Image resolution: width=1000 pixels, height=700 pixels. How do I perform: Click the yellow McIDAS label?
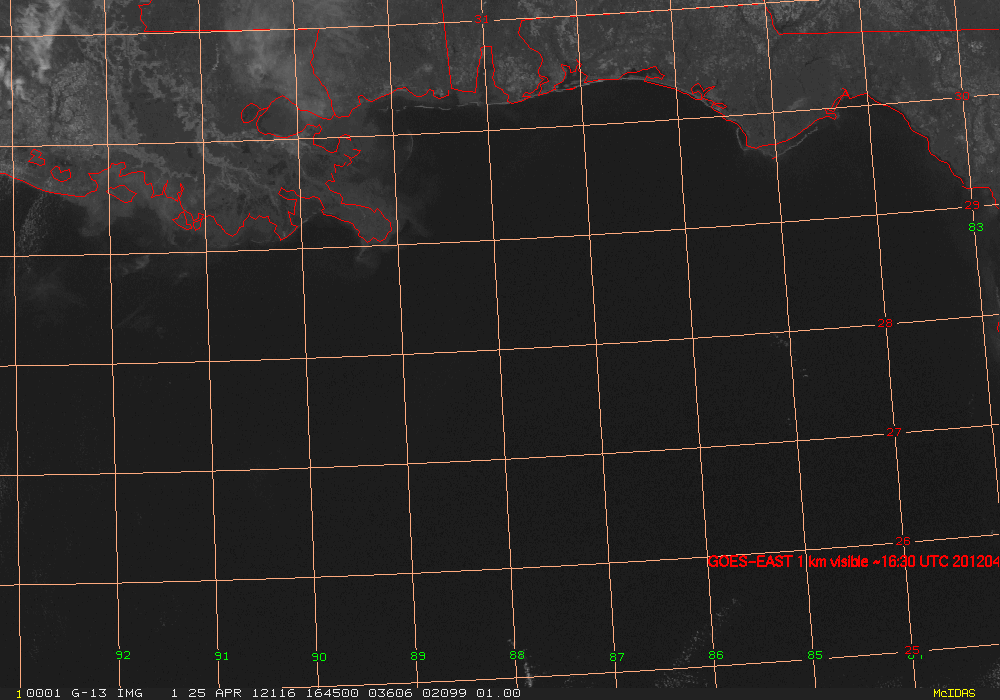[x=954, y=693]
